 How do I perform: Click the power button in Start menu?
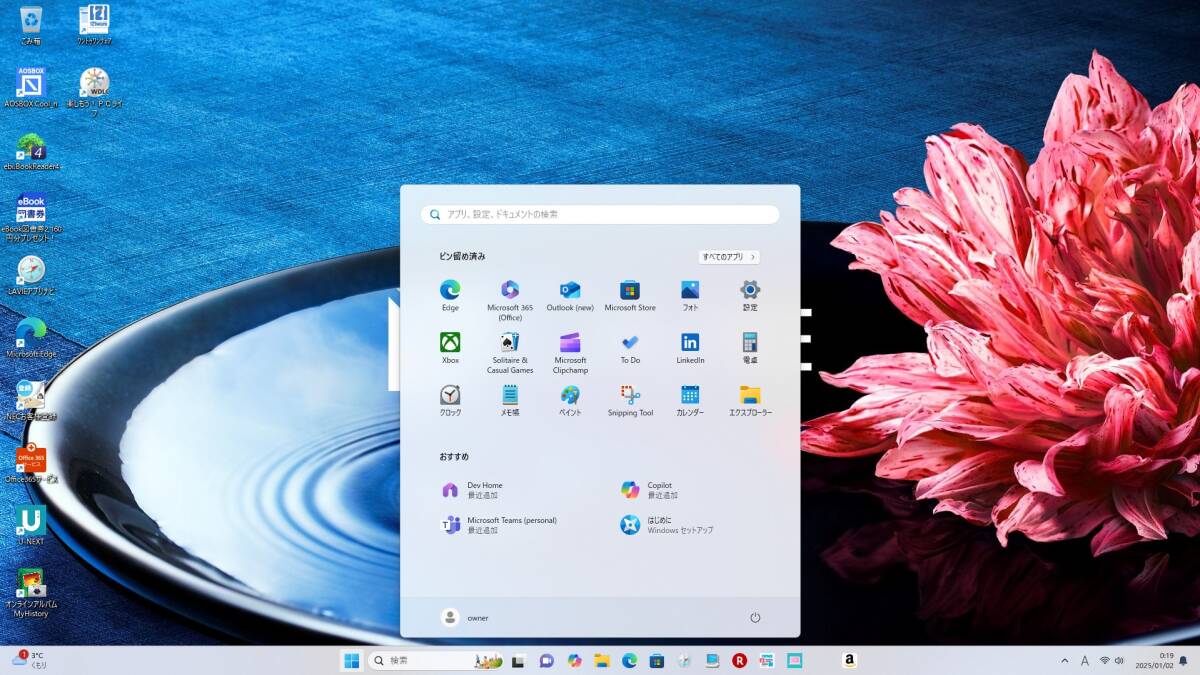pyautogui.click(x=755, y=617)
